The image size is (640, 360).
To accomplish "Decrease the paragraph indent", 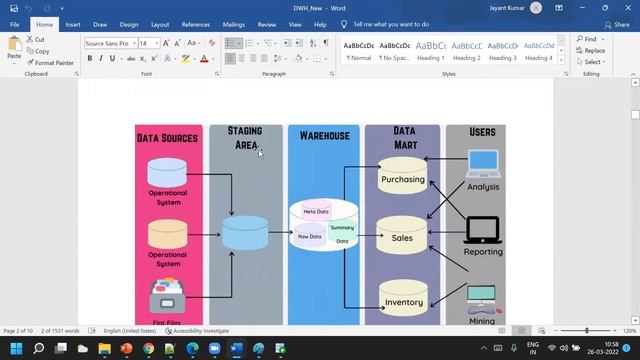I will pyautogui.click(x=287, y=43).
